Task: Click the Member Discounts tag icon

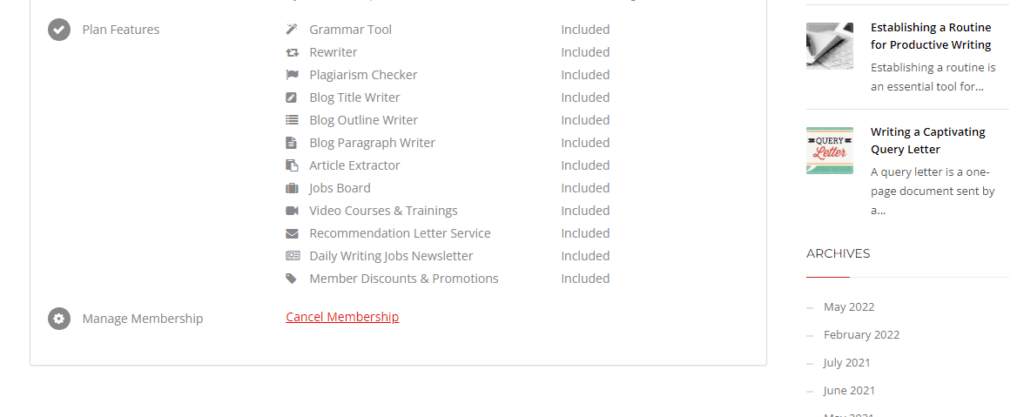Action: pyautogui.click(x=291, y=279)
